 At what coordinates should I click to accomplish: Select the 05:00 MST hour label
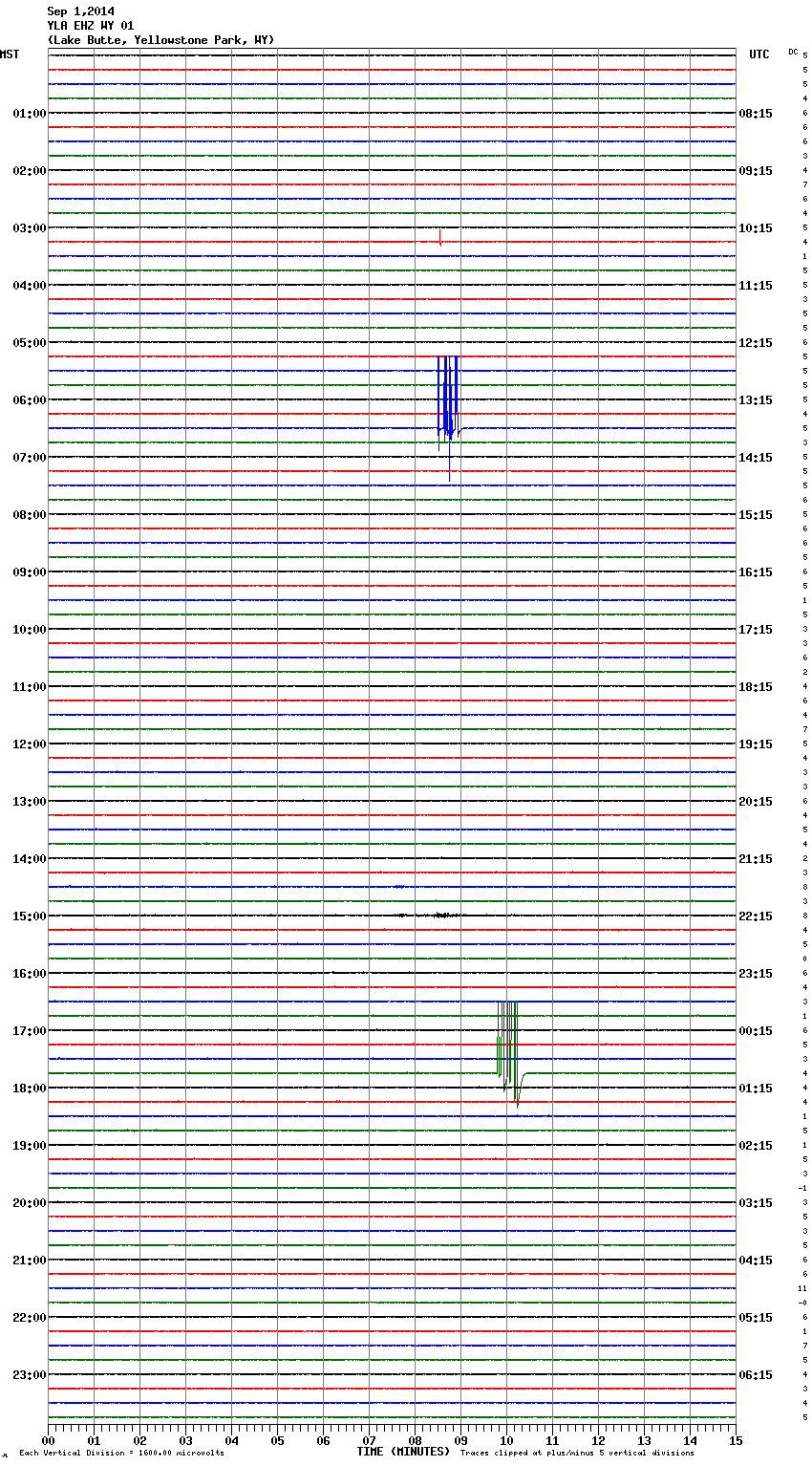point(30,343)
